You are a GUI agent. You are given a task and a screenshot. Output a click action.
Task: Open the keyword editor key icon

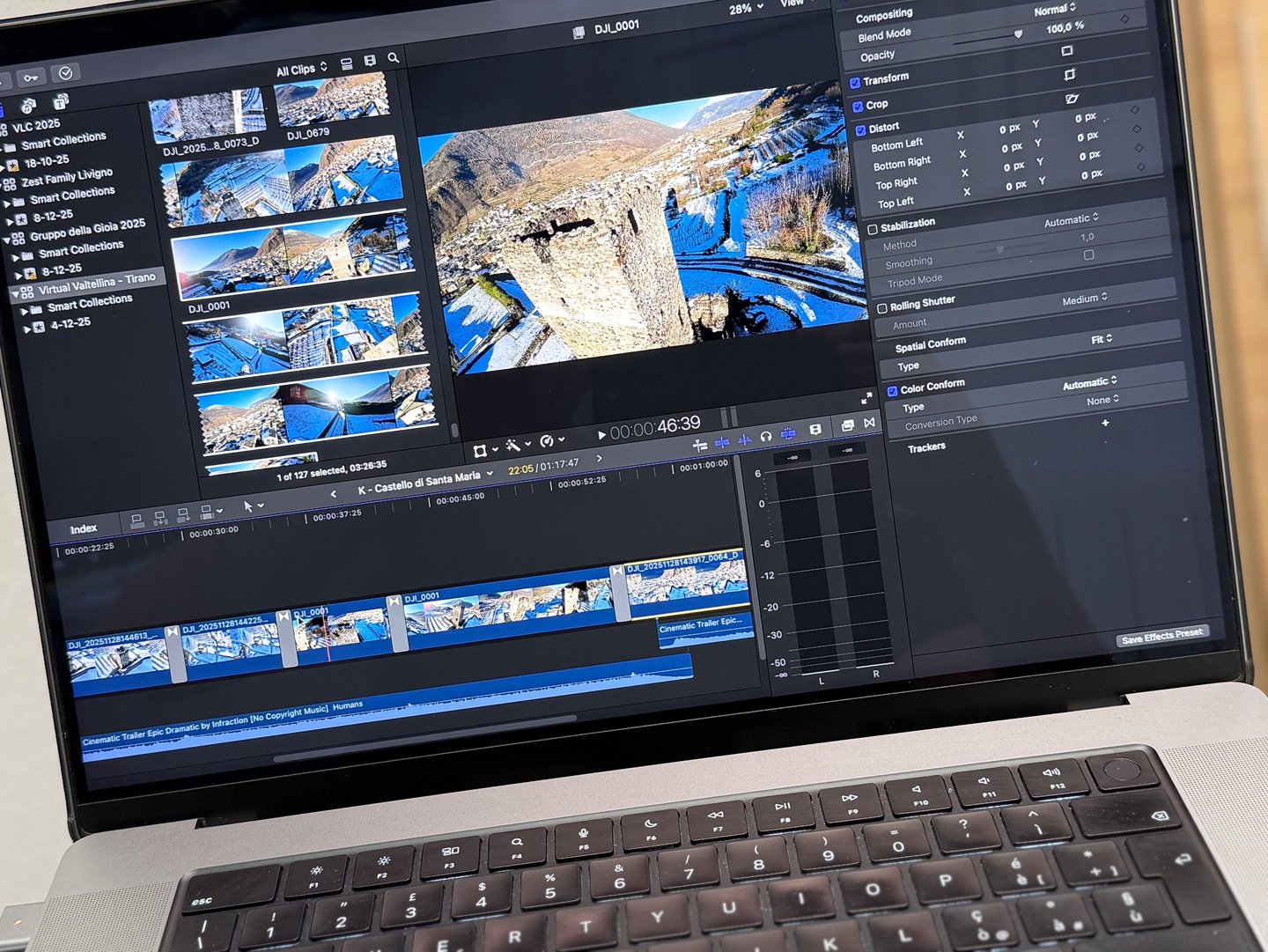tap(31, 77)
